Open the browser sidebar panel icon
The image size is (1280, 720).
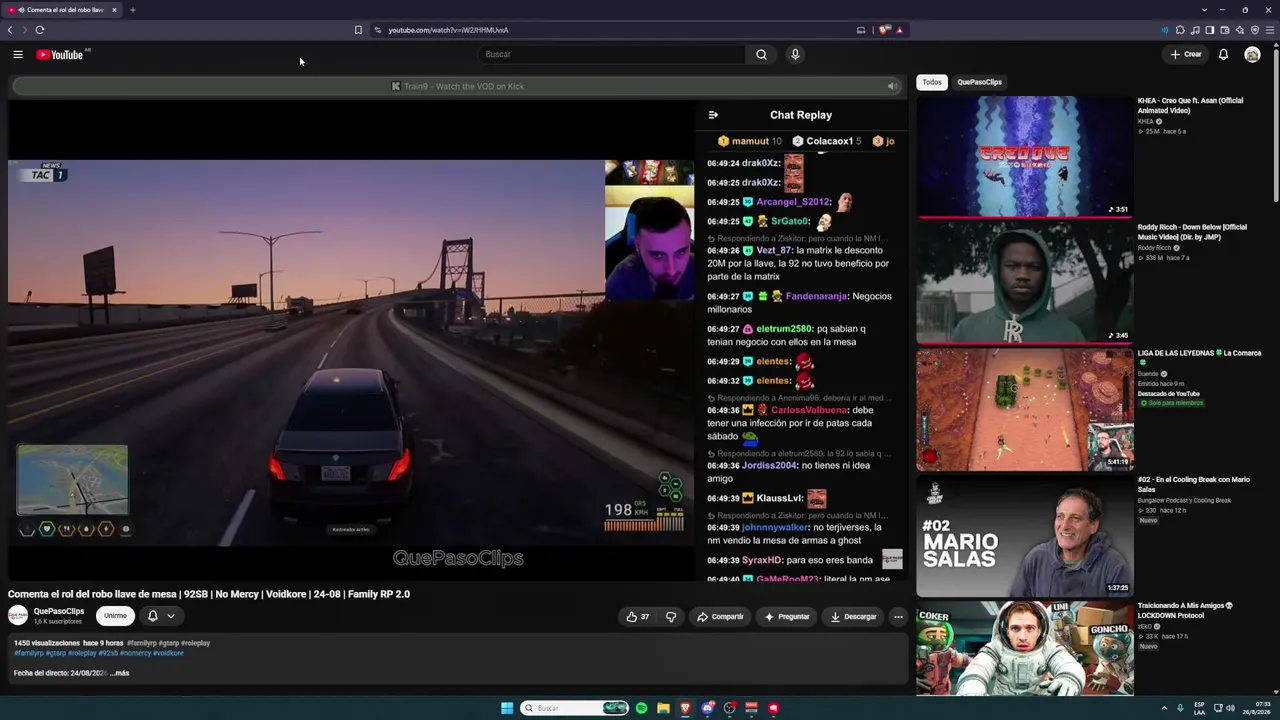[1210, 30]
